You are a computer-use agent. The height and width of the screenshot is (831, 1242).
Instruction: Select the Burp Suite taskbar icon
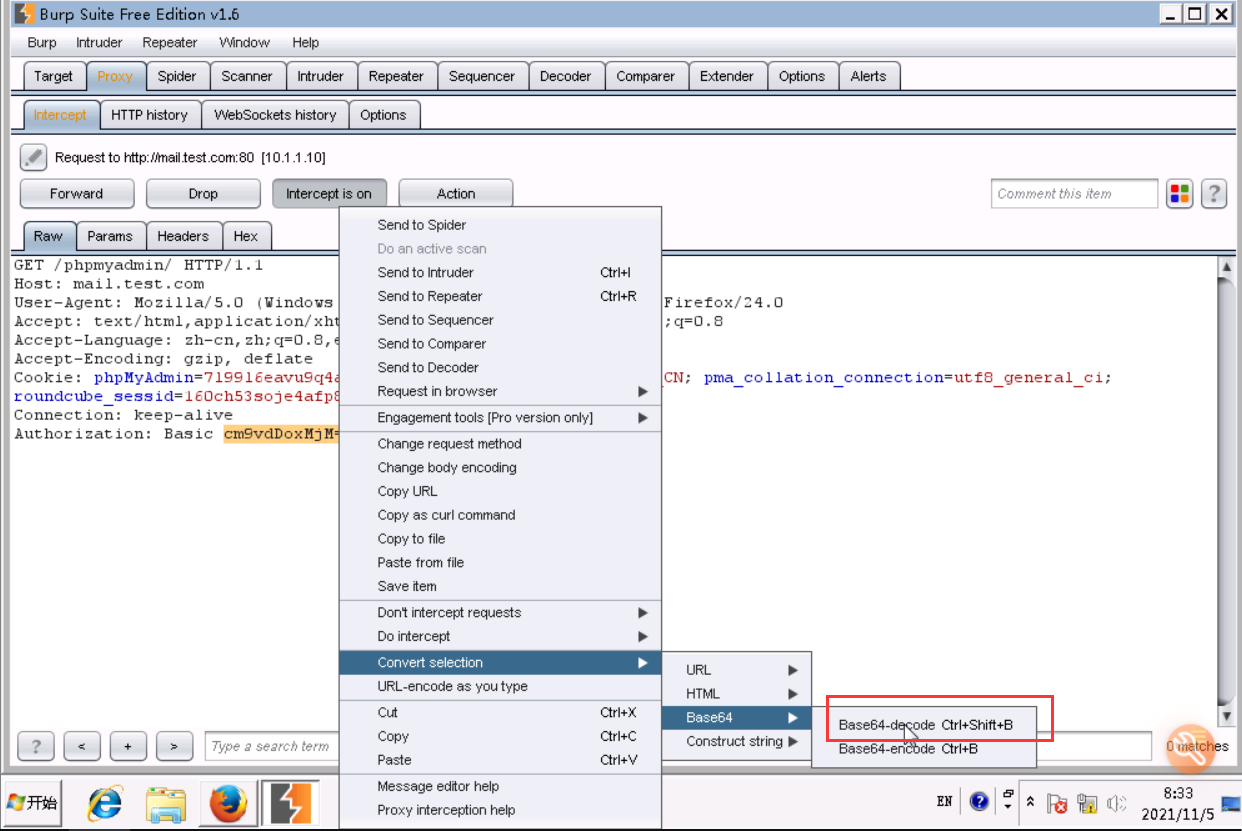[290, 803]
